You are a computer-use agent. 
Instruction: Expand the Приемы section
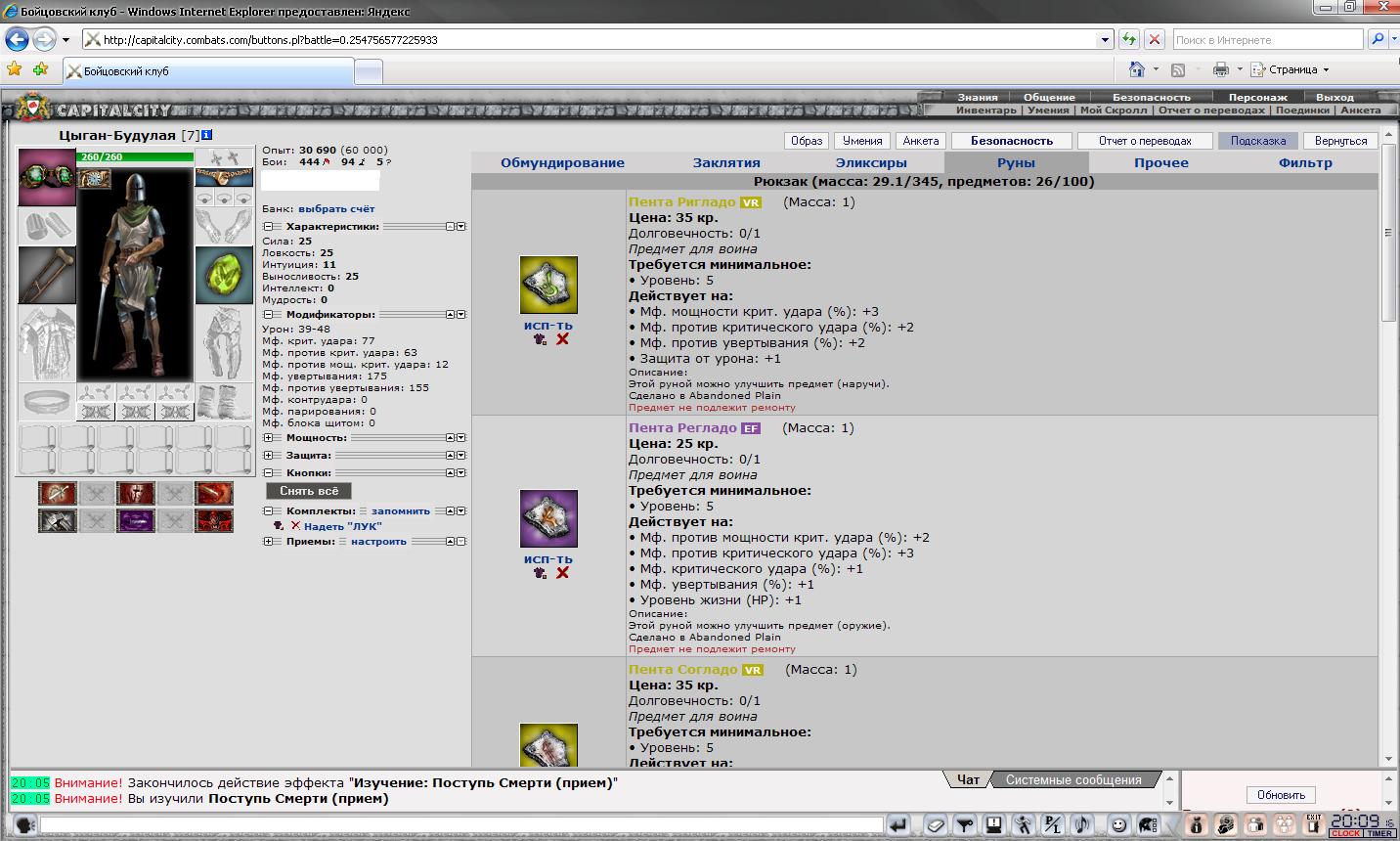(268, 542)
